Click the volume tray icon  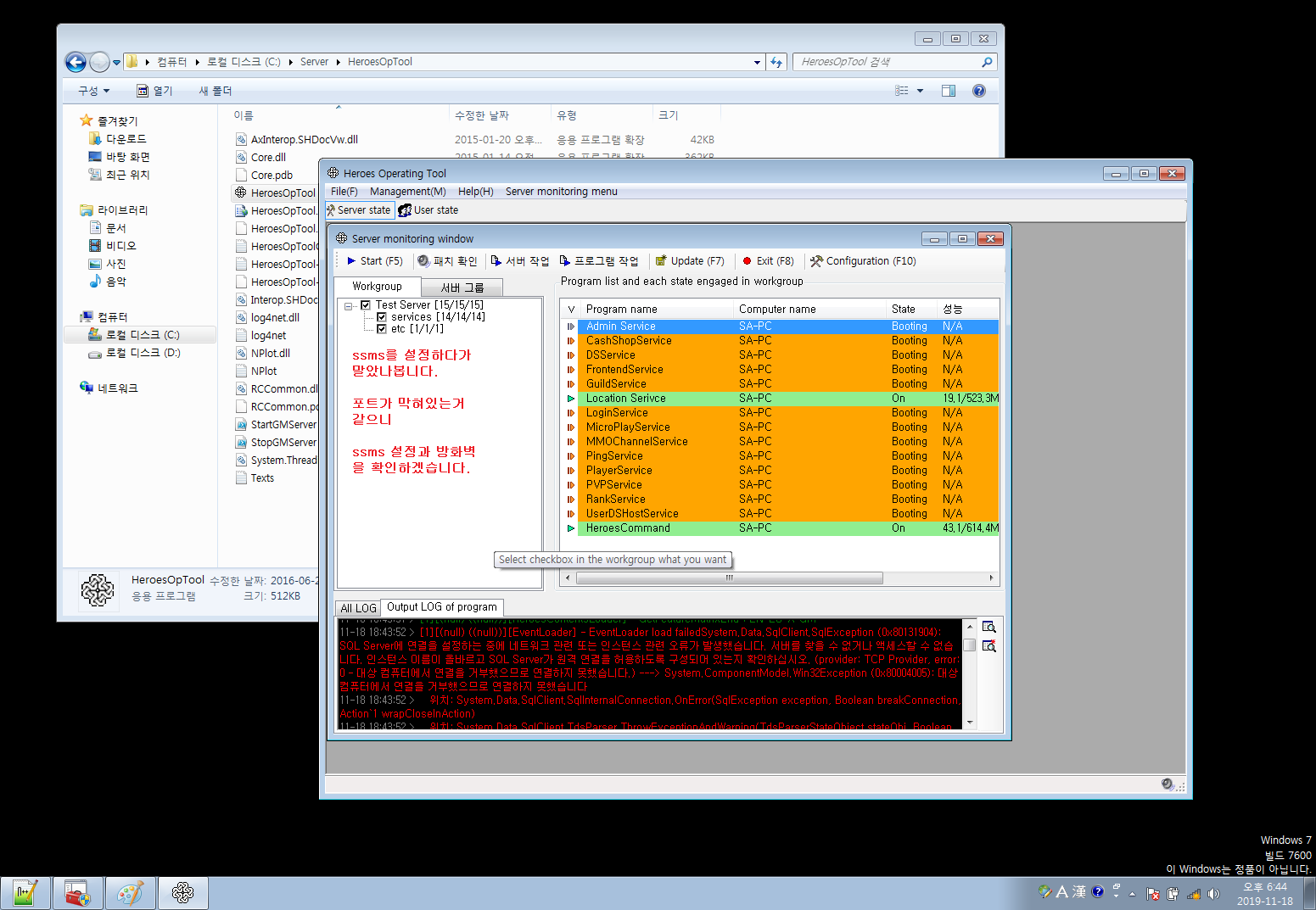pyautogui.click(x=1213, y=893)
